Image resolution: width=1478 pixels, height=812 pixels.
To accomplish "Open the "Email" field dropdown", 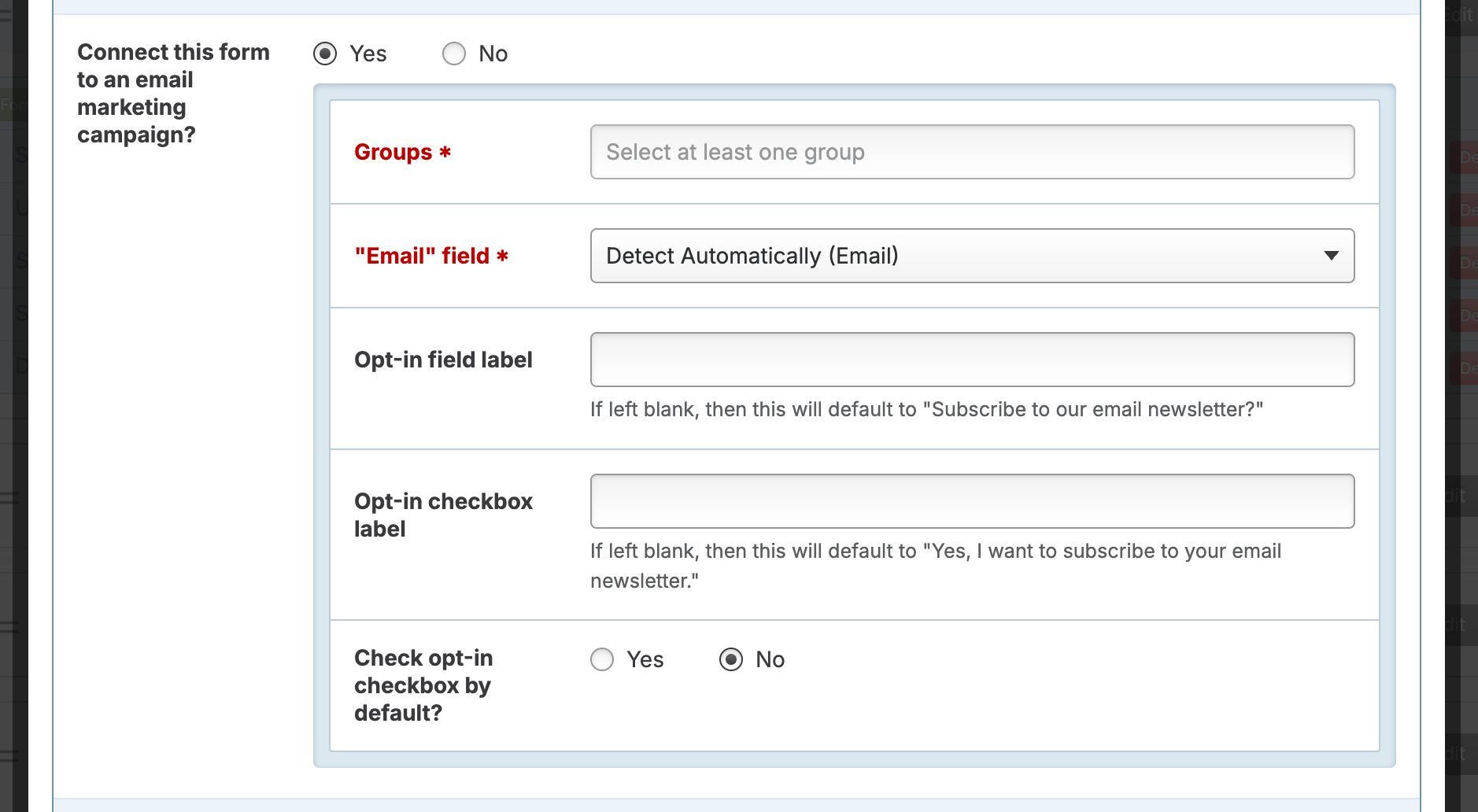I will (972, 256).
